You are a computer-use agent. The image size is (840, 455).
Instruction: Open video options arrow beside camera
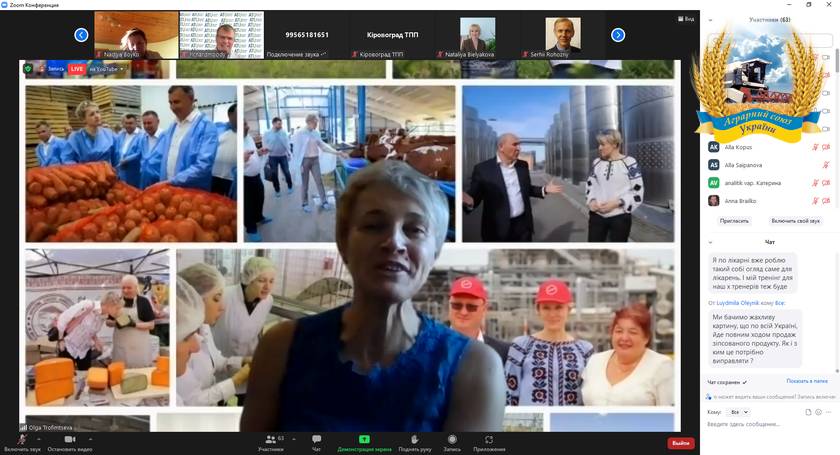[89, 439]
